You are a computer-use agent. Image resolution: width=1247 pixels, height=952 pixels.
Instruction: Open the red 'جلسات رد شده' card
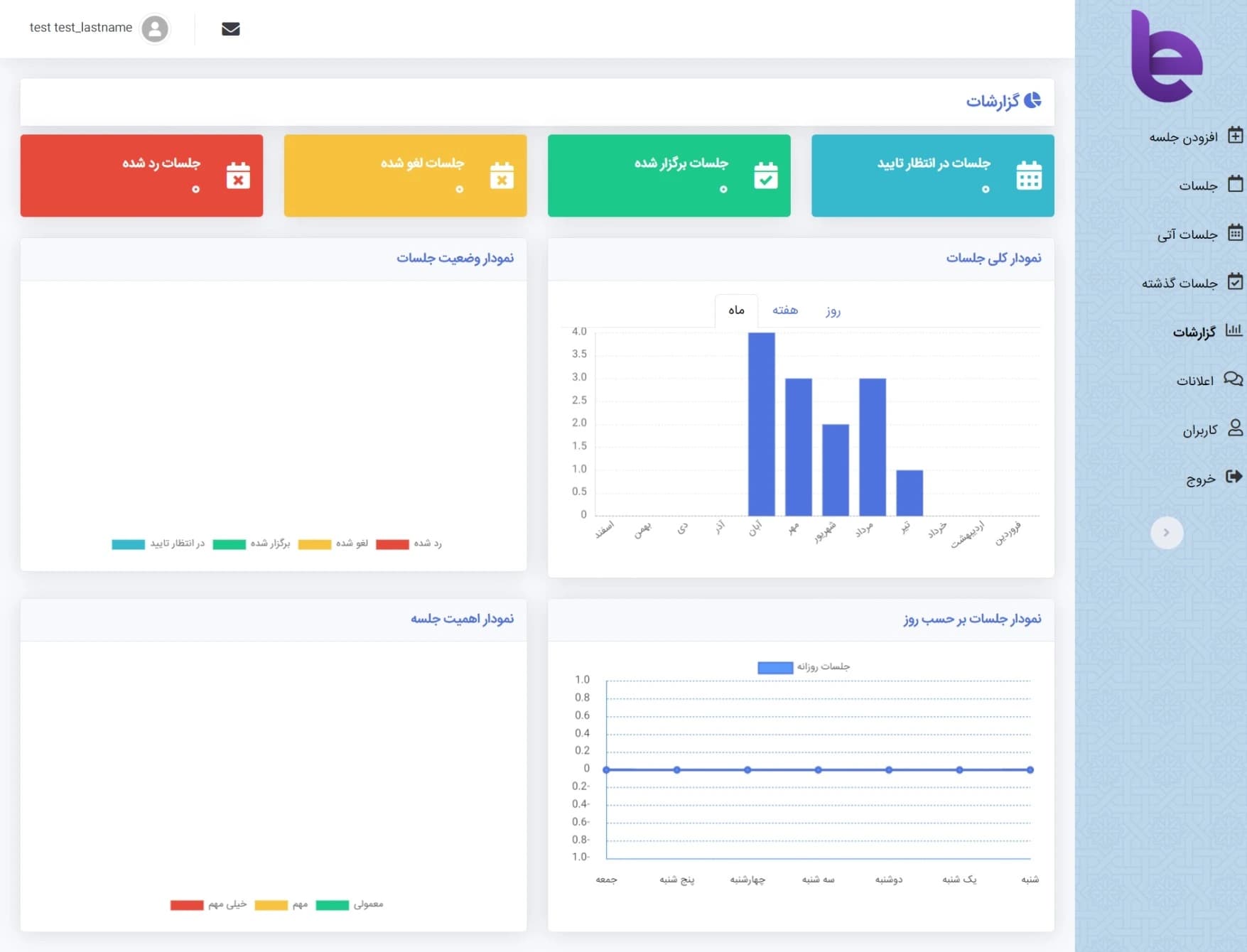(141, 175)
